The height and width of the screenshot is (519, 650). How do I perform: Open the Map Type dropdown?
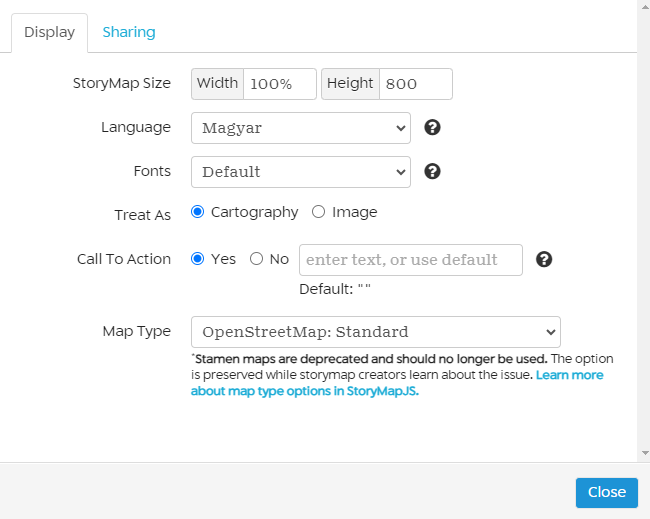[x=375, y=332]
